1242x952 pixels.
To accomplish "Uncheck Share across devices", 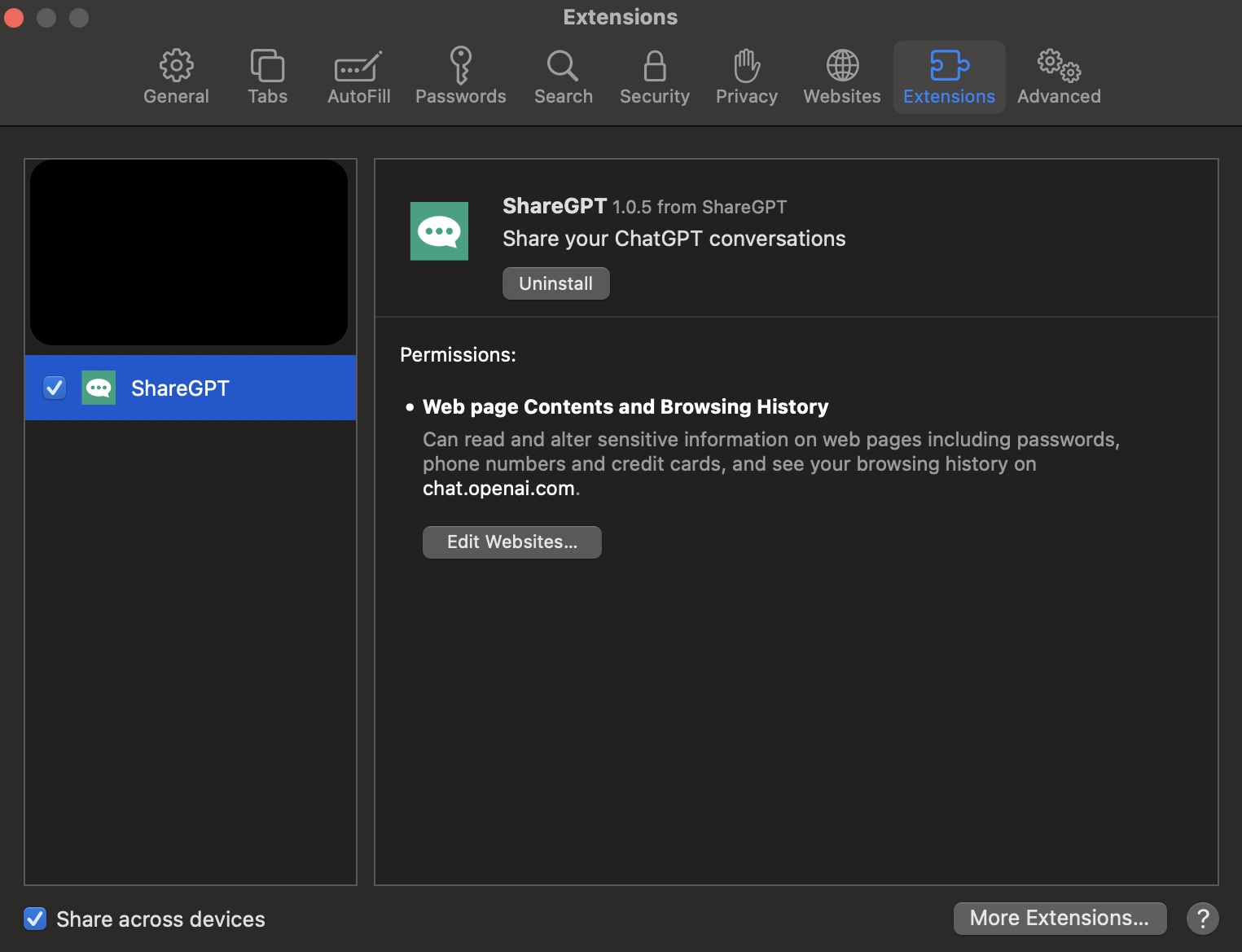I will (x=35, y=919).
